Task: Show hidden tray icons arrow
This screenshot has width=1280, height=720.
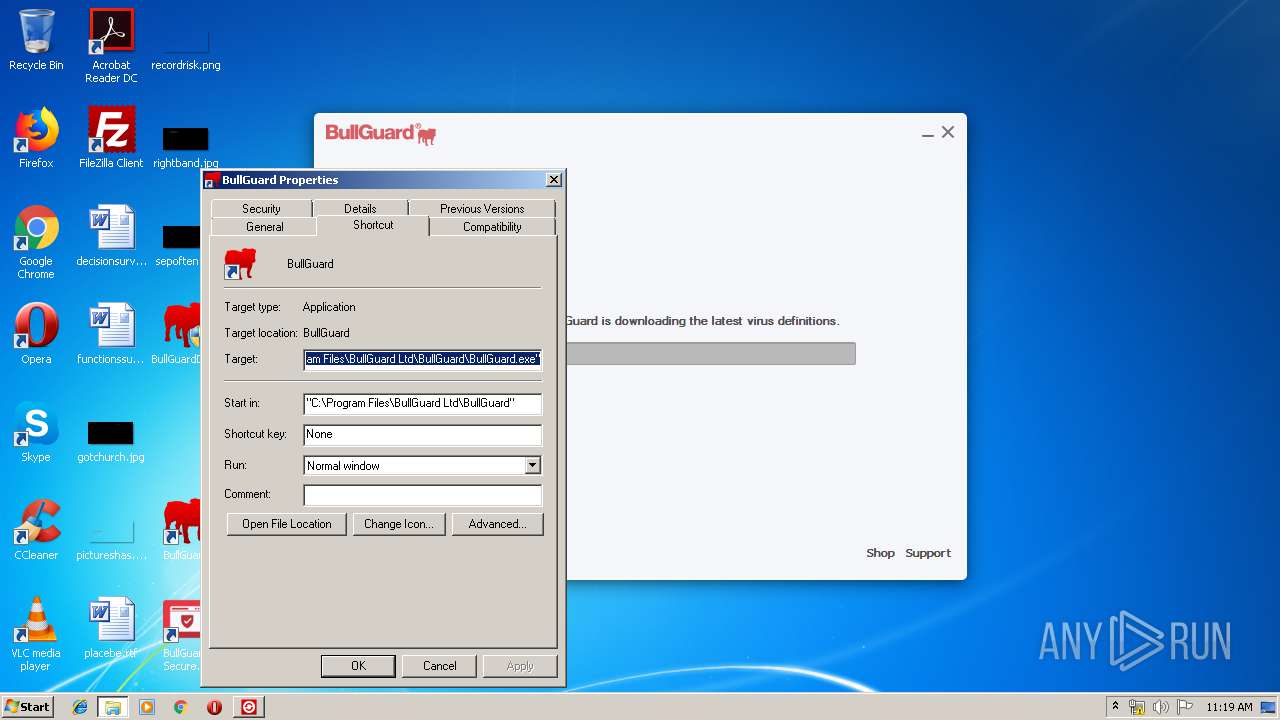Action: click(1116, 707)
